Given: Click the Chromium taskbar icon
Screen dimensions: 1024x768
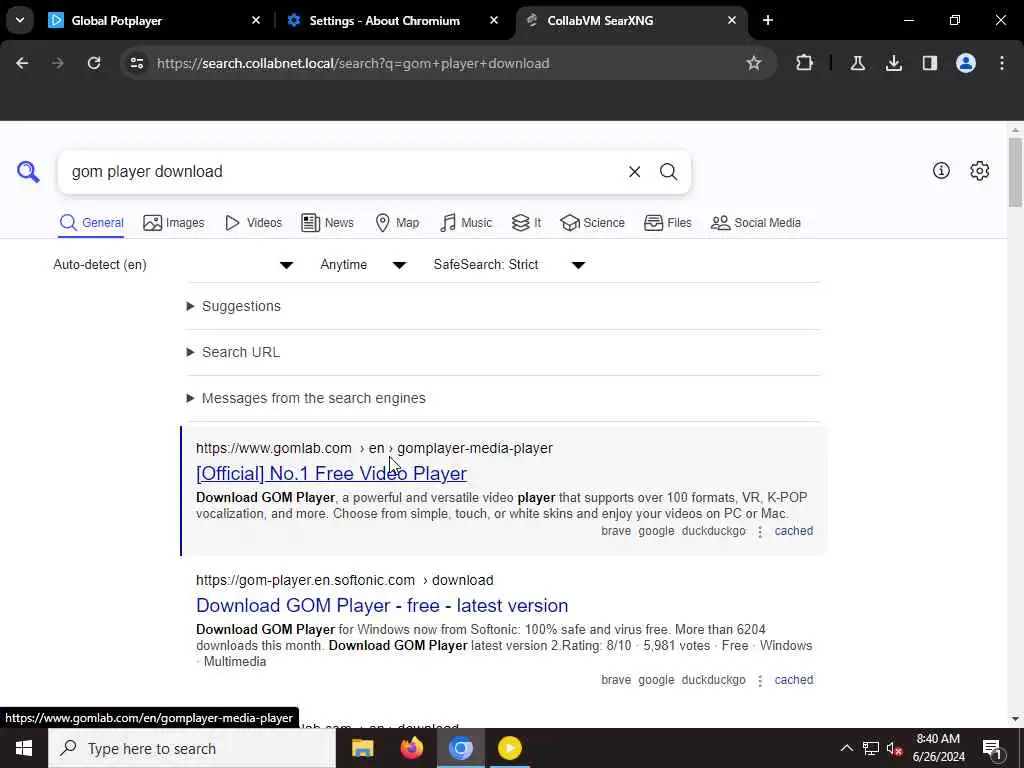Looking at the screenshot, I should (460, 748).
